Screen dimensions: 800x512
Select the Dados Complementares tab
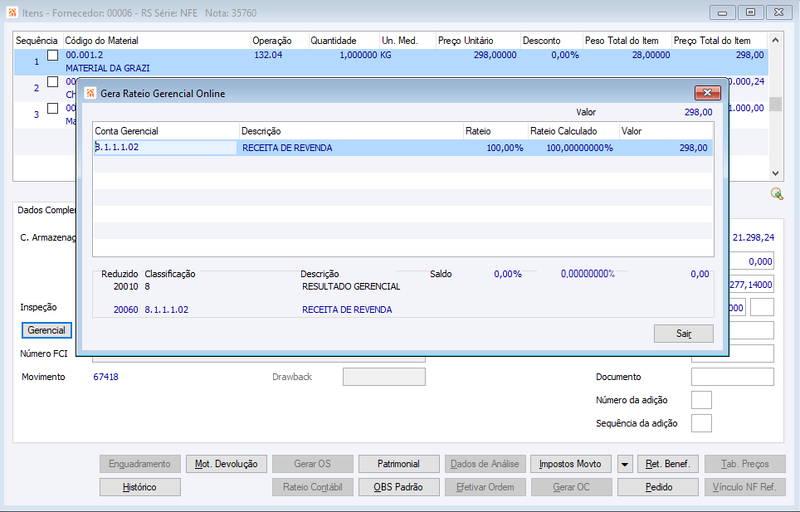point(46,210)
